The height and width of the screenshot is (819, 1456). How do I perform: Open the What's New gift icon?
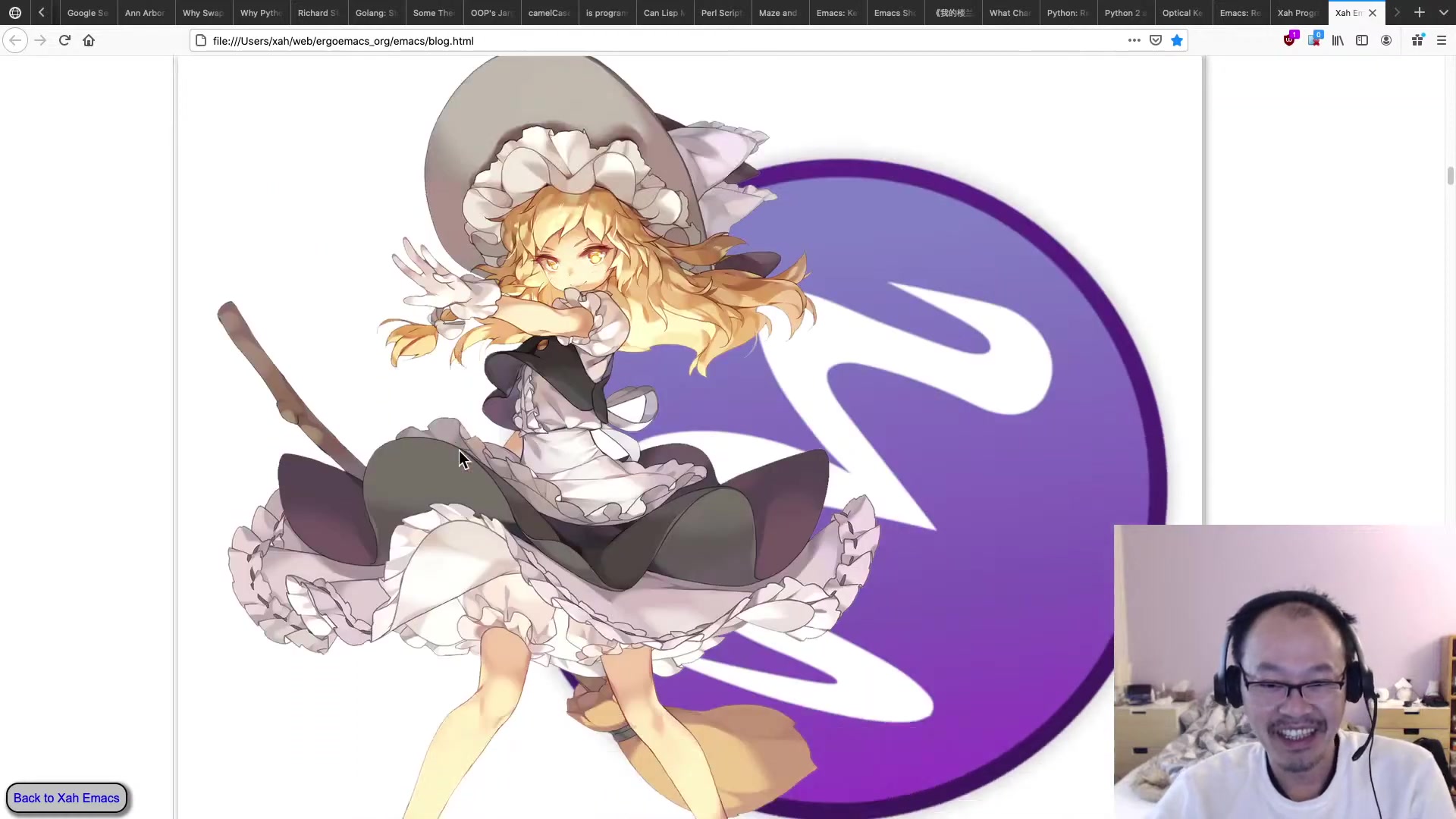1417,40
